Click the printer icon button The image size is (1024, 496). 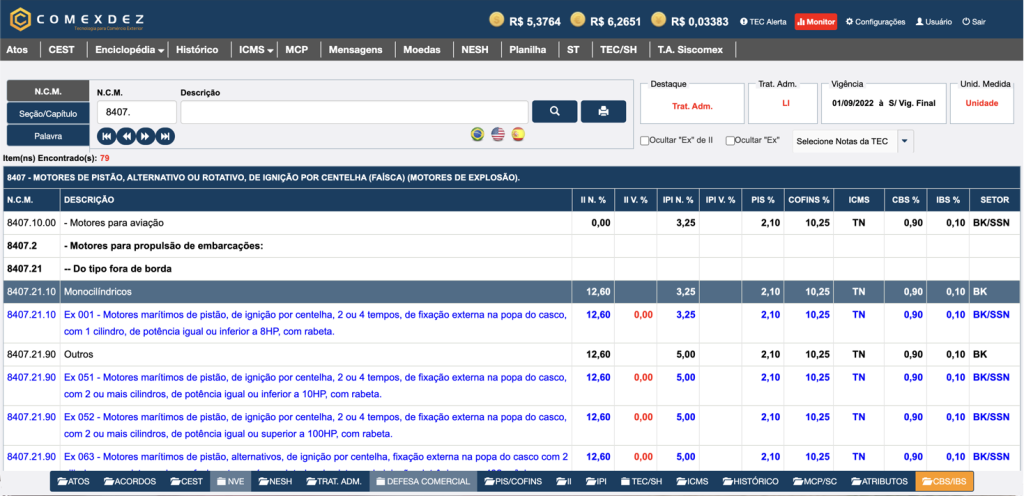click(x=603, y=111)
